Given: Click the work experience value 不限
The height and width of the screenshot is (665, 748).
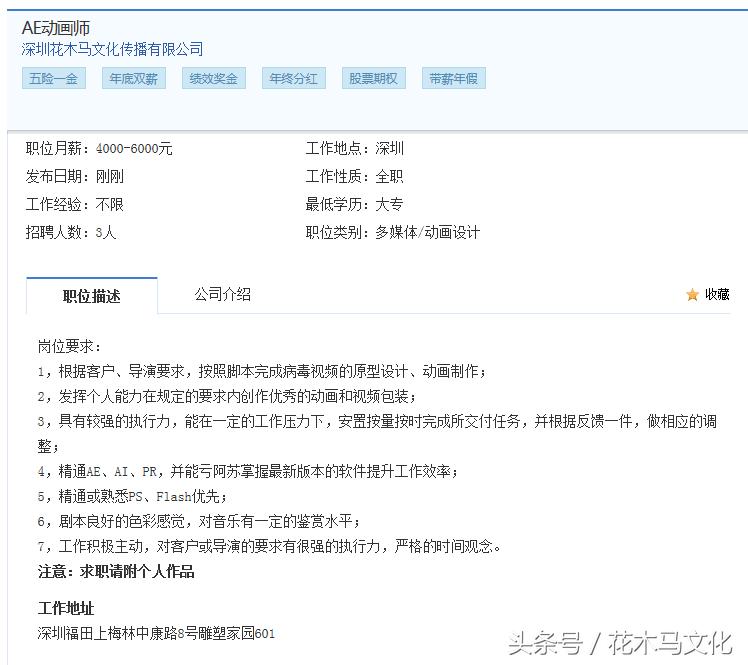Looking at the screenshot, I should tap(110, 204).
